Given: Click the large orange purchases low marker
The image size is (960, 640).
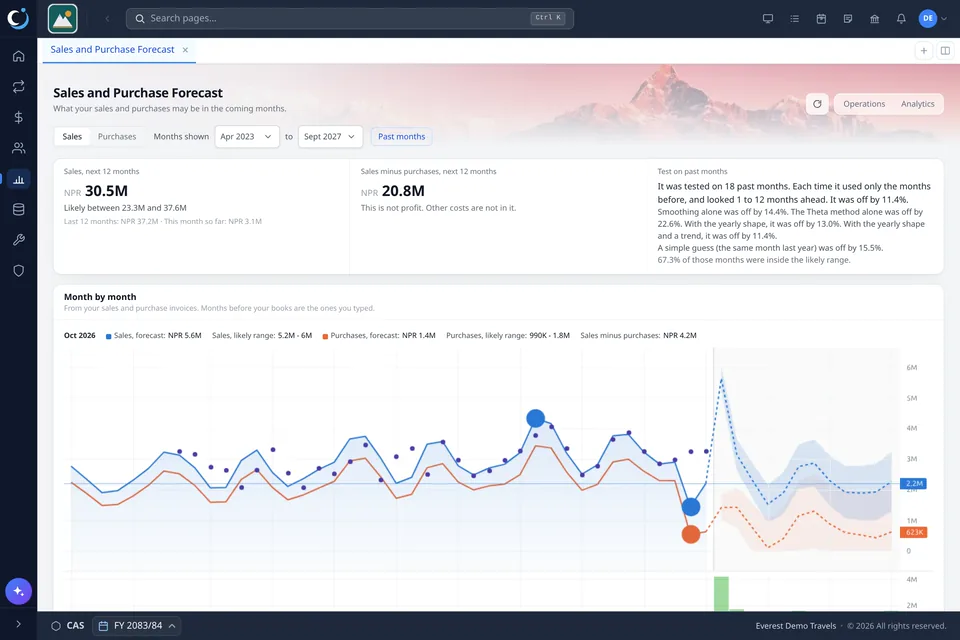Looking at the screenshot, I should (x=691, y=534).
